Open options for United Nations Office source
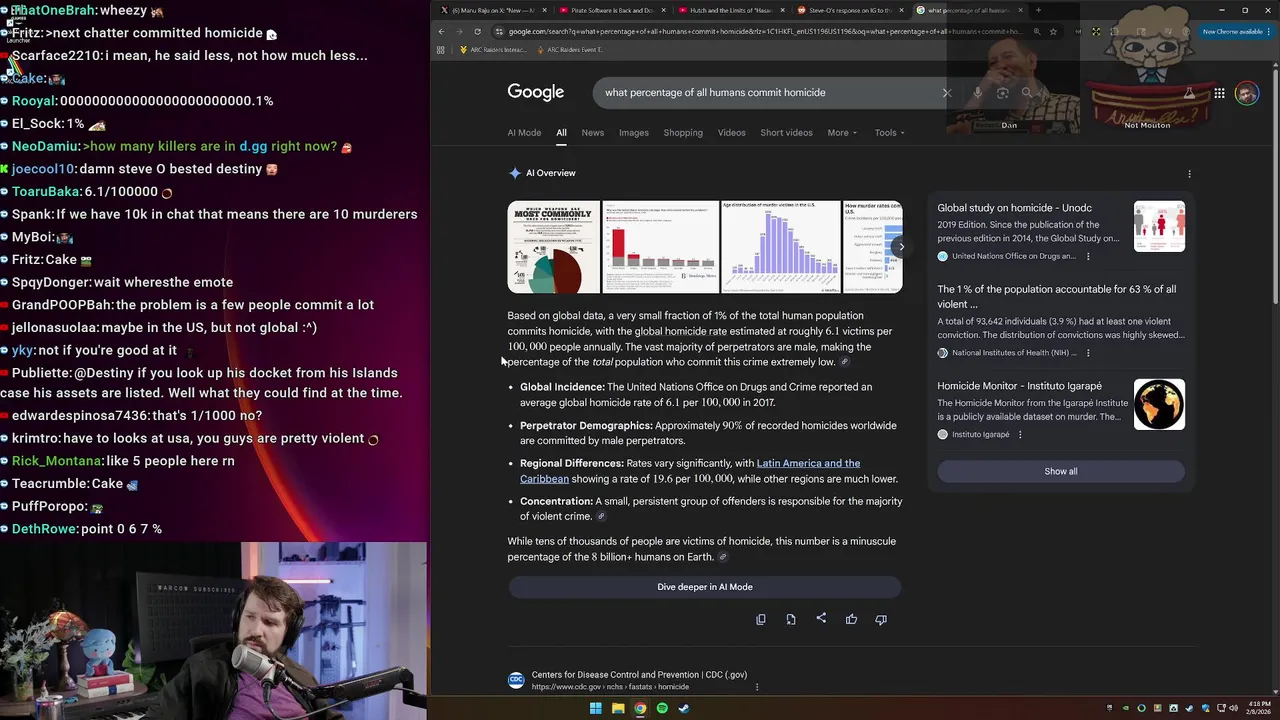Screen dimensions: 1280x720 pyautogui.click(x=1088, y=256)
